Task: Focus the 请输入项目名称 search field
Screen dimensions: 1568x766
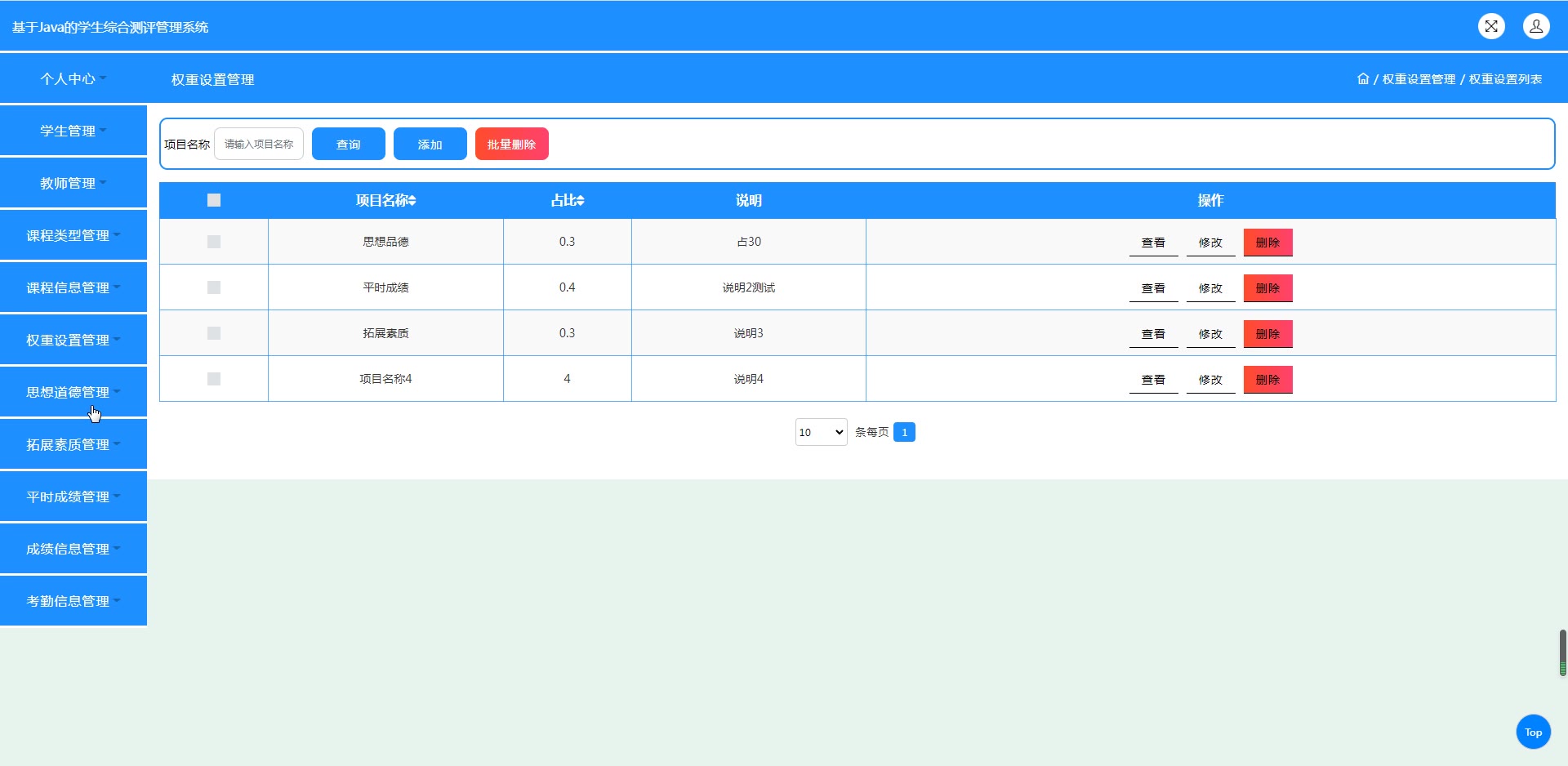Action: tap(259, 144)
